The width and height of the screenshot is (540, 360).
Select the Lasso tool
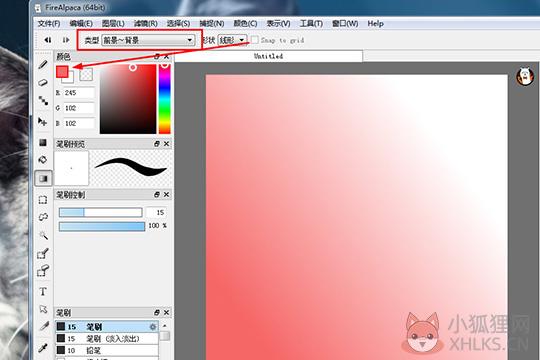pyautogui.click(x=43, y=217)
